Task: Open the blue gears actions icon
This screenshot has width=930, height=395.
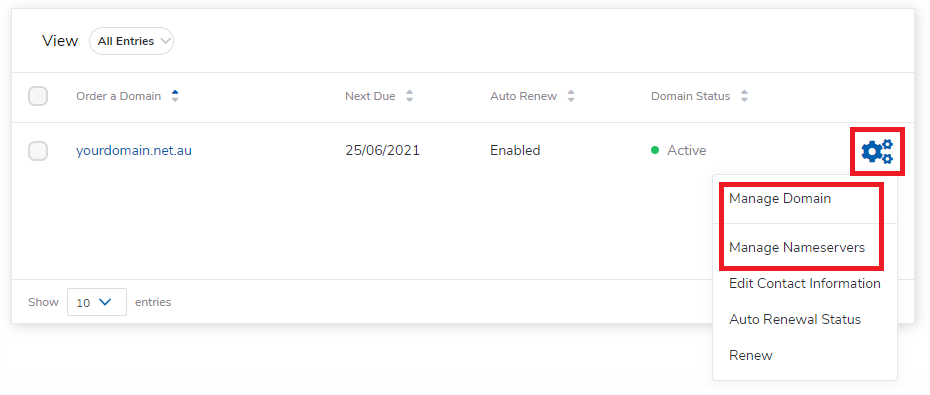Action: coord(877,151)
